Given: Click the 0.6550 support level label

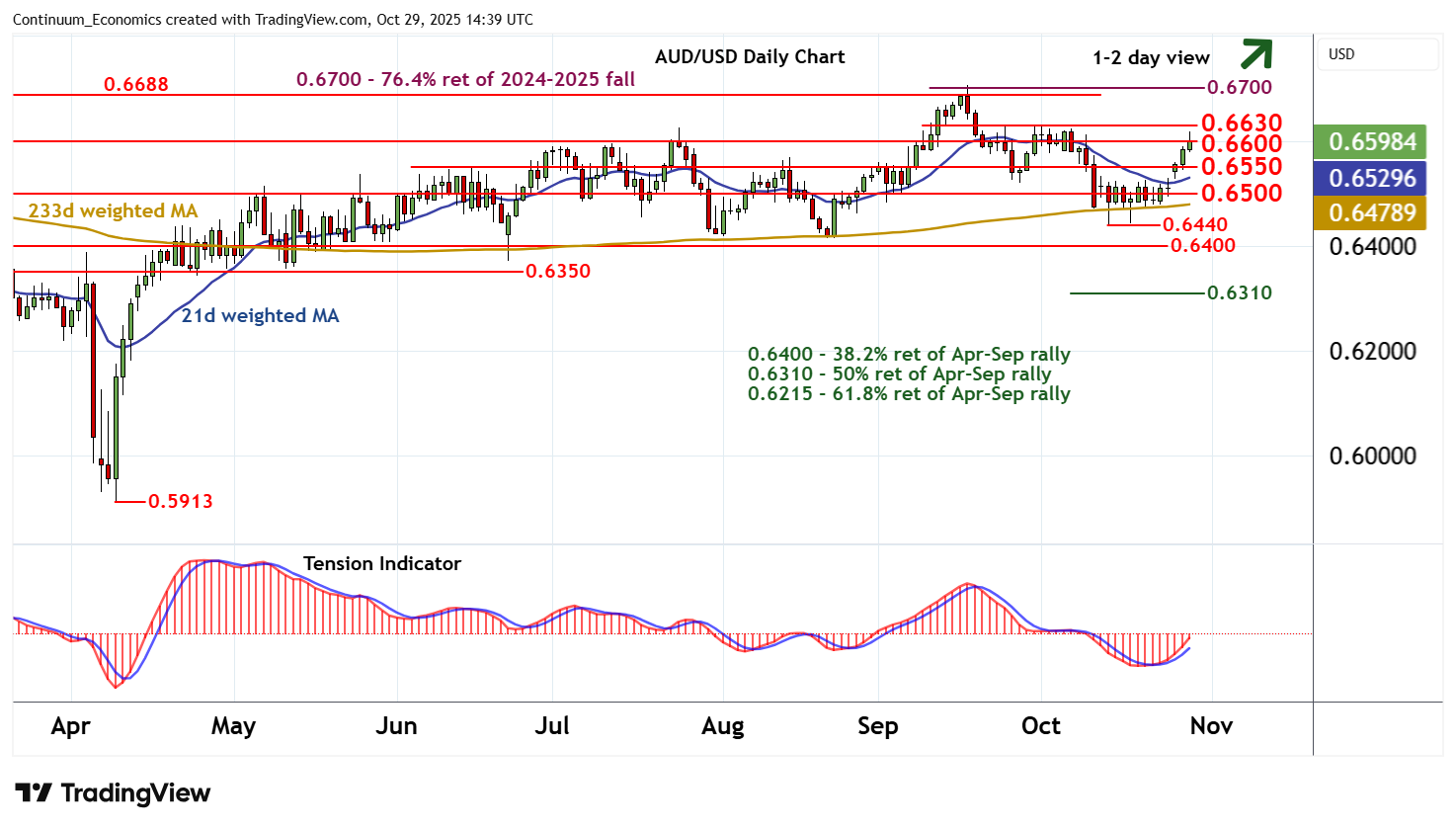Looking at the screenshot, I should click(x=1241, y=167).
